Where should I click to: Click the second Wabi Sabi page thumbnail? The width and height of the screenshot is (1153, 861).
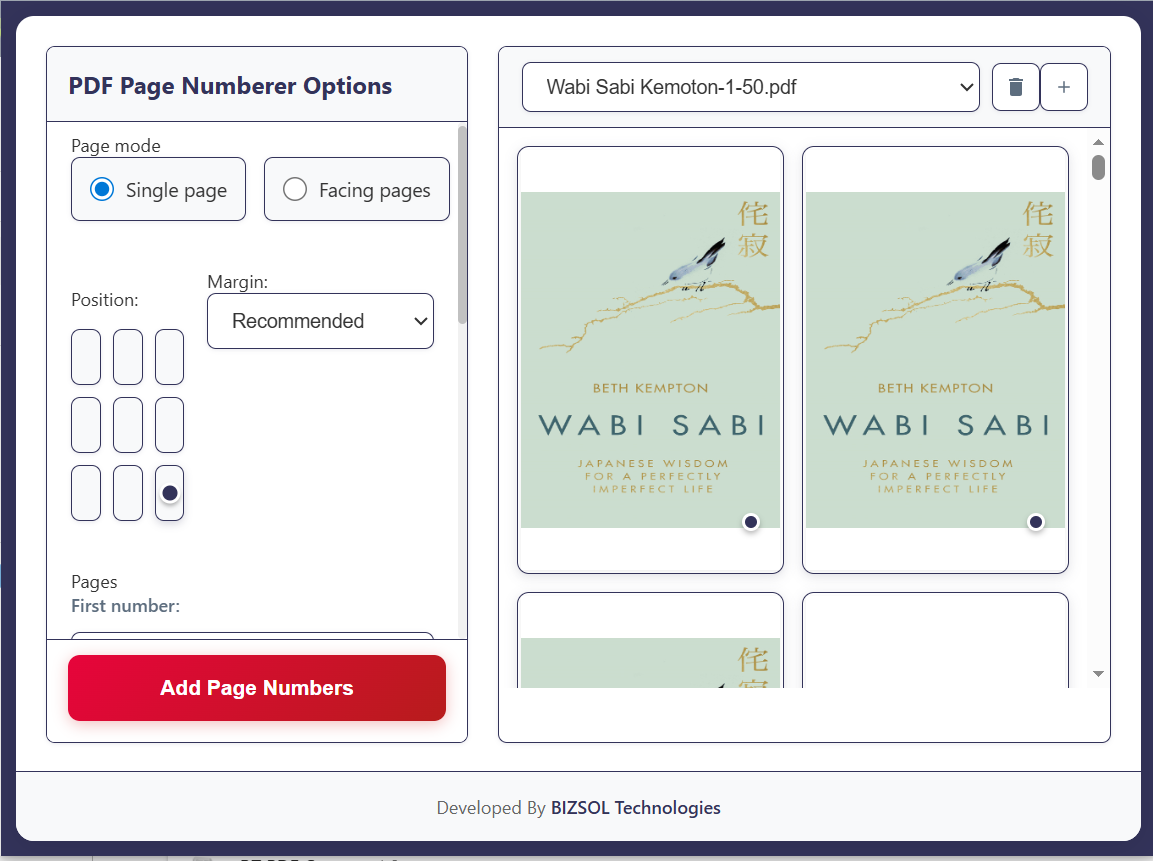(x=935, y=360)
